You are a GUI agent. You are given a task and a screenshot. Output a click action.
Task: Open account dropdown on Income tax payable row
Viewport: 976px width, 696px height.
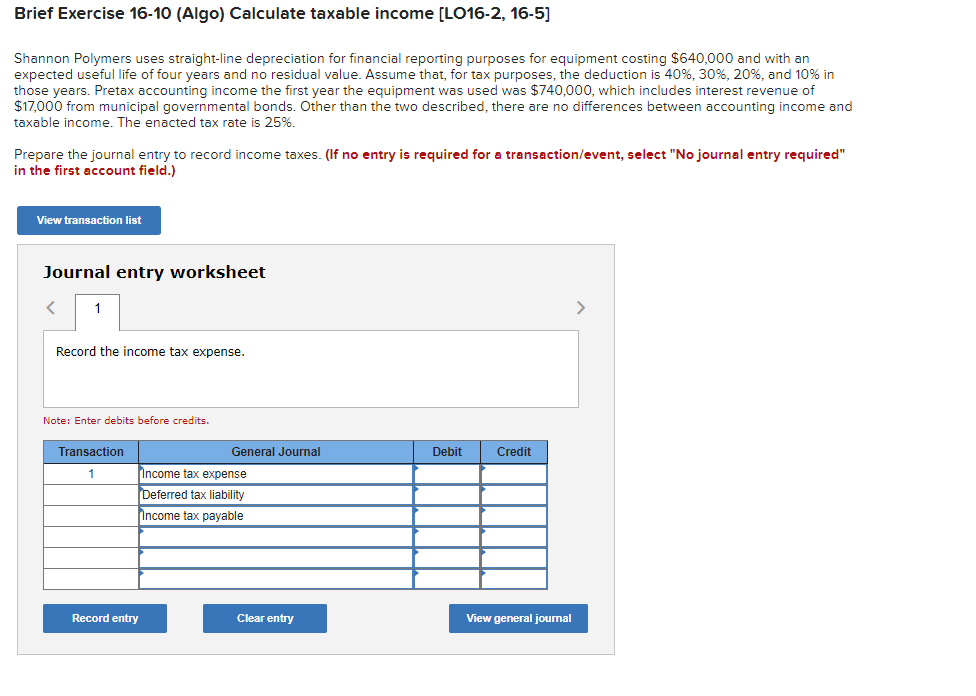276,515
